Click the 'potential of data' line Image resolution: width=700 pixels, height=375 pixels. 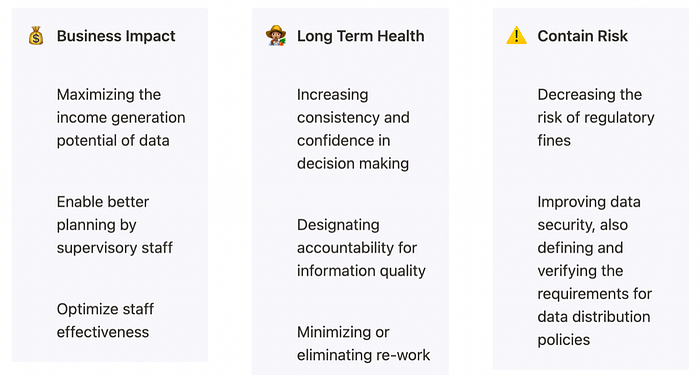pos(113,141)
